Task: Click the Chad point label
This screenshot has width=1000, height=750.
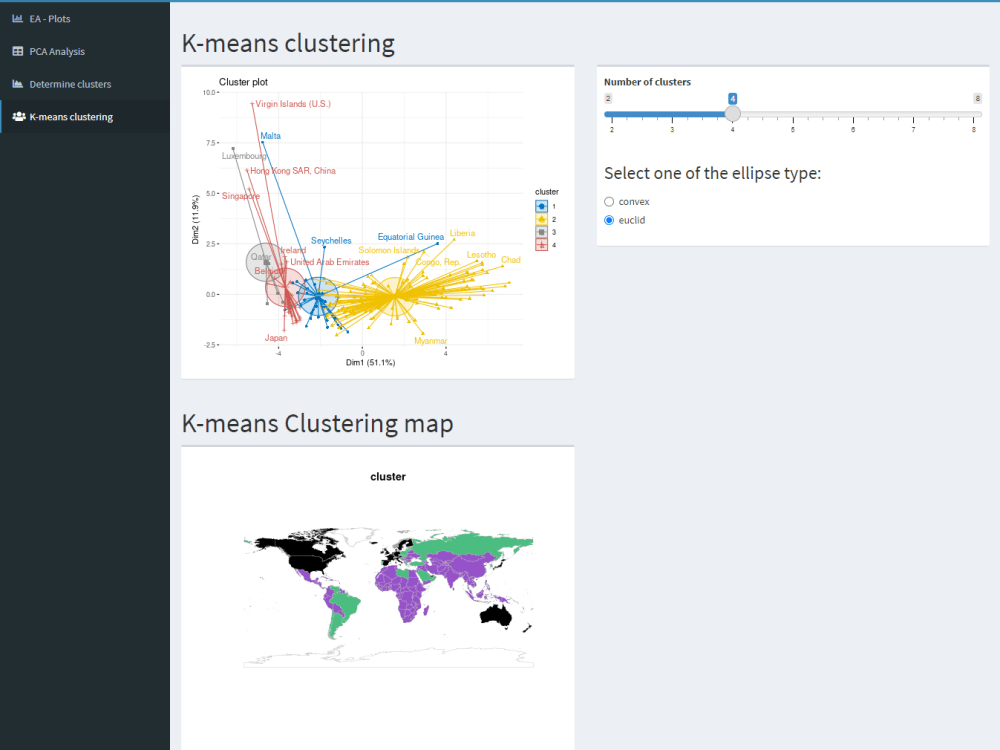Action: [510, 260]
